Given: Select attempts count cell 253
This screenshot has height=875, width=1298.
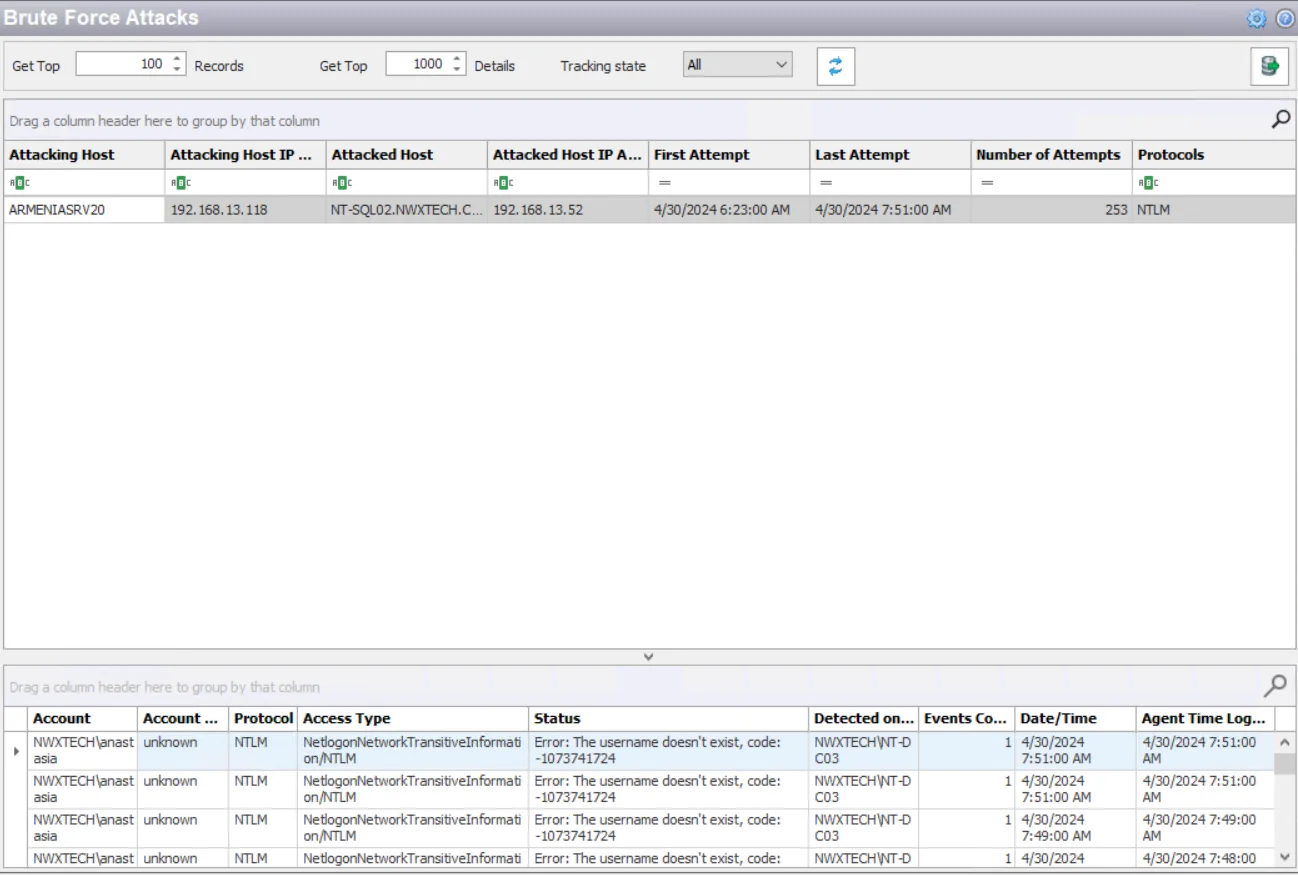Looking at the screenshot, I should 1051,210.
